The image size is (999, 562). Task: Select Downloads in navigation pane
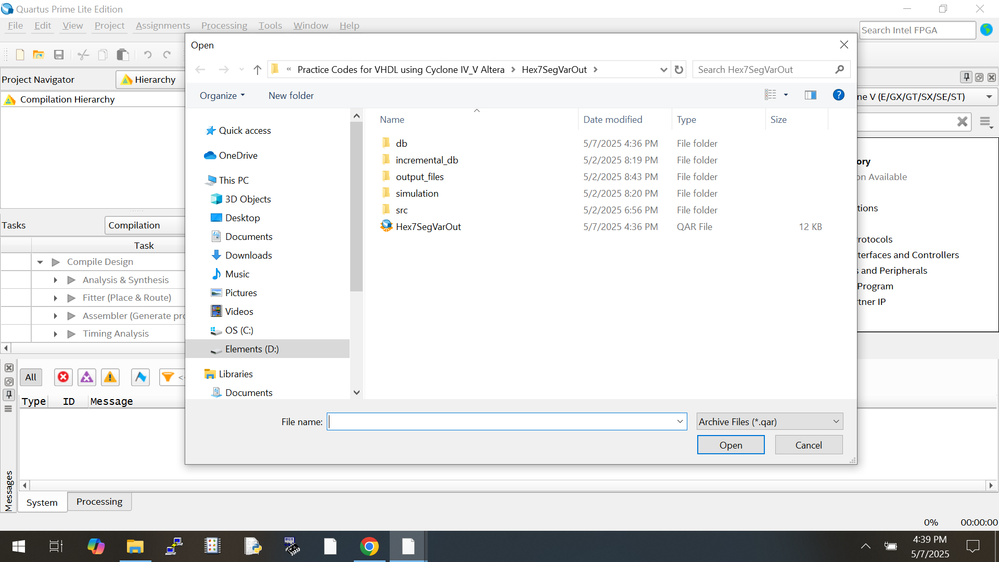[248, 255]
